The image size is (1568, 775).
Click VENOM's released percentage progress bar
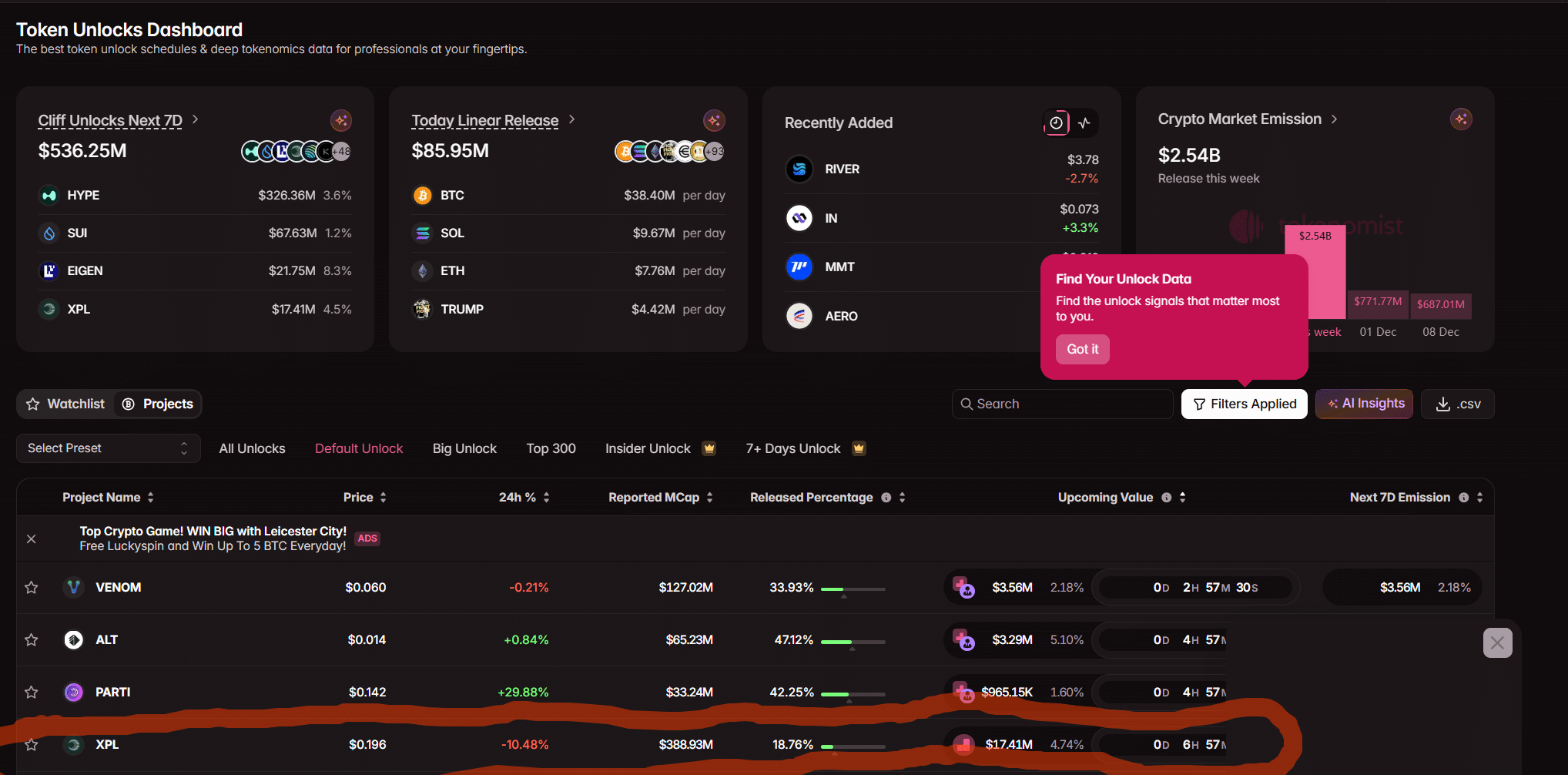pos(852,588)
